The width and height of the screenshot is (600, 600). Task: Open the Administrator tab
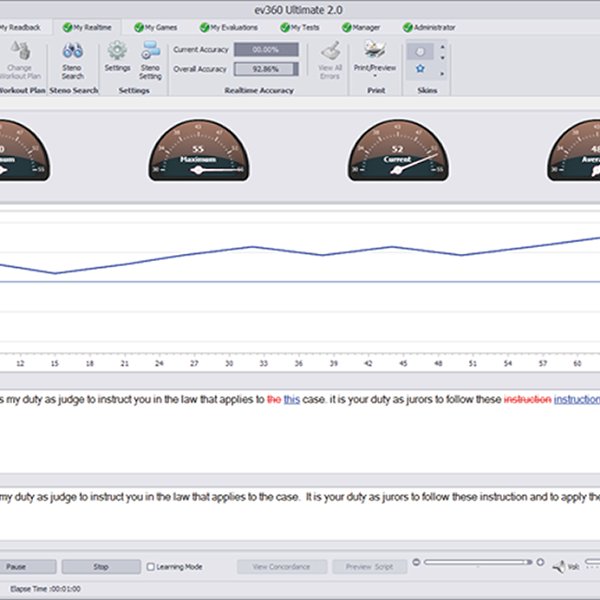click(x=429, y=28)
